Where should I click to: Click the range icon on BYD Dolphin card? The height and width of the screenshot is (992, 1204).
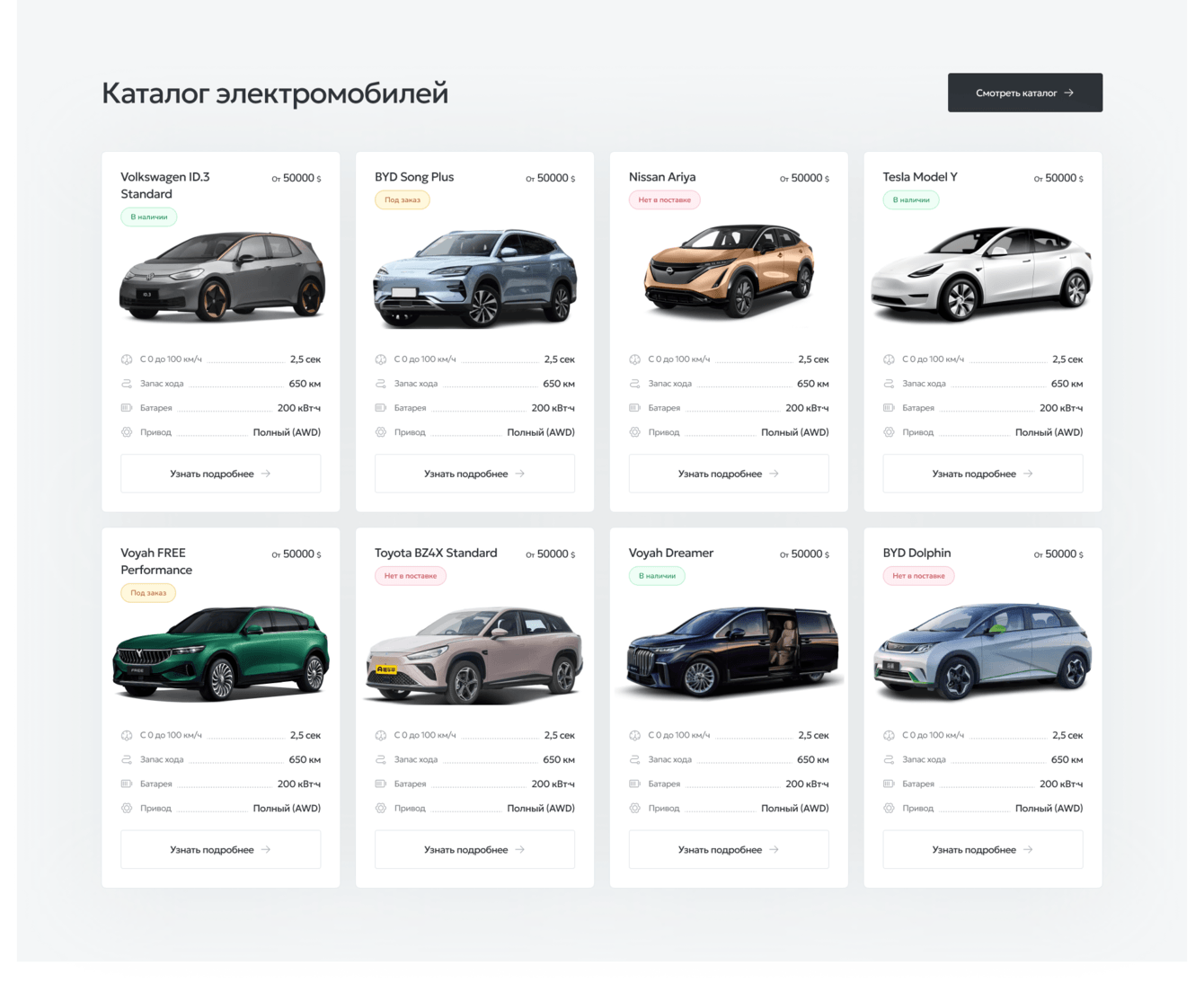point(890,759)
